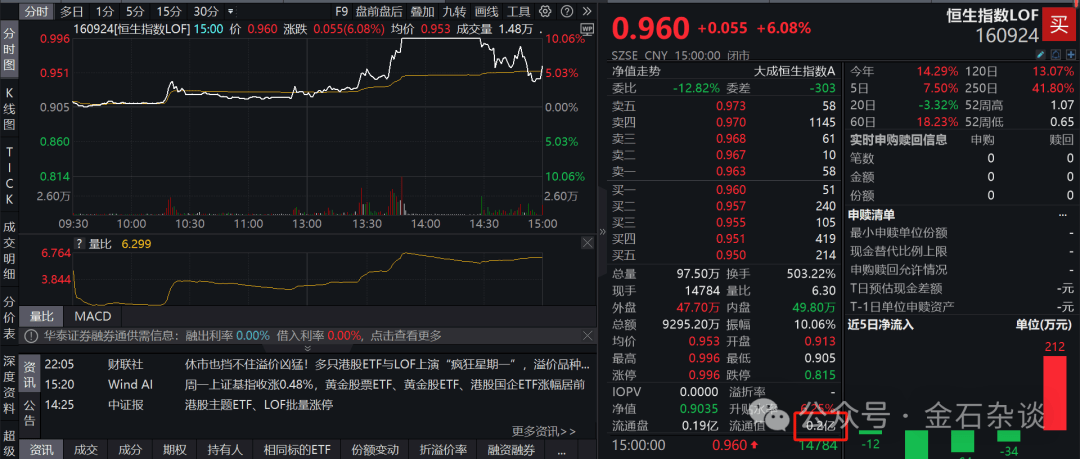This screenshot has height=459, width=1080.
Task: Switch to bottom 持有人 tab
Action: [225, 450]
